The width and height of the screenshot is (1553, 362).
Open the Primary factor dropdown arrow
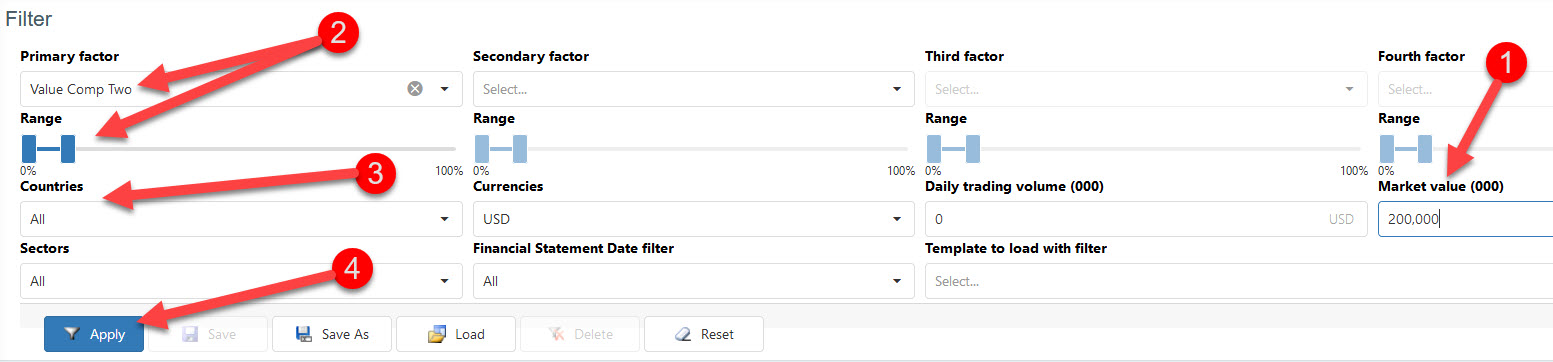click(x=444, y=89)
